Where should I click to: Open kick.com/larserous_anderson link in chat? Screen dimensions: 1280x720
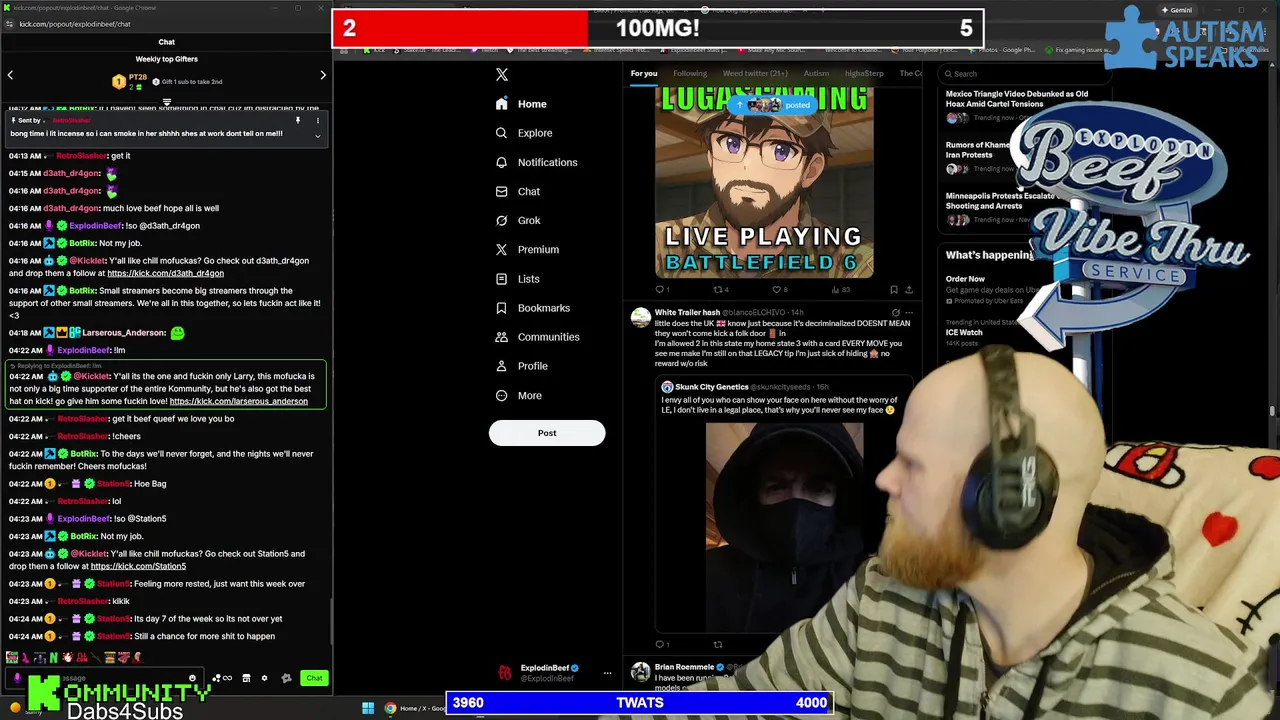[239, 401]
